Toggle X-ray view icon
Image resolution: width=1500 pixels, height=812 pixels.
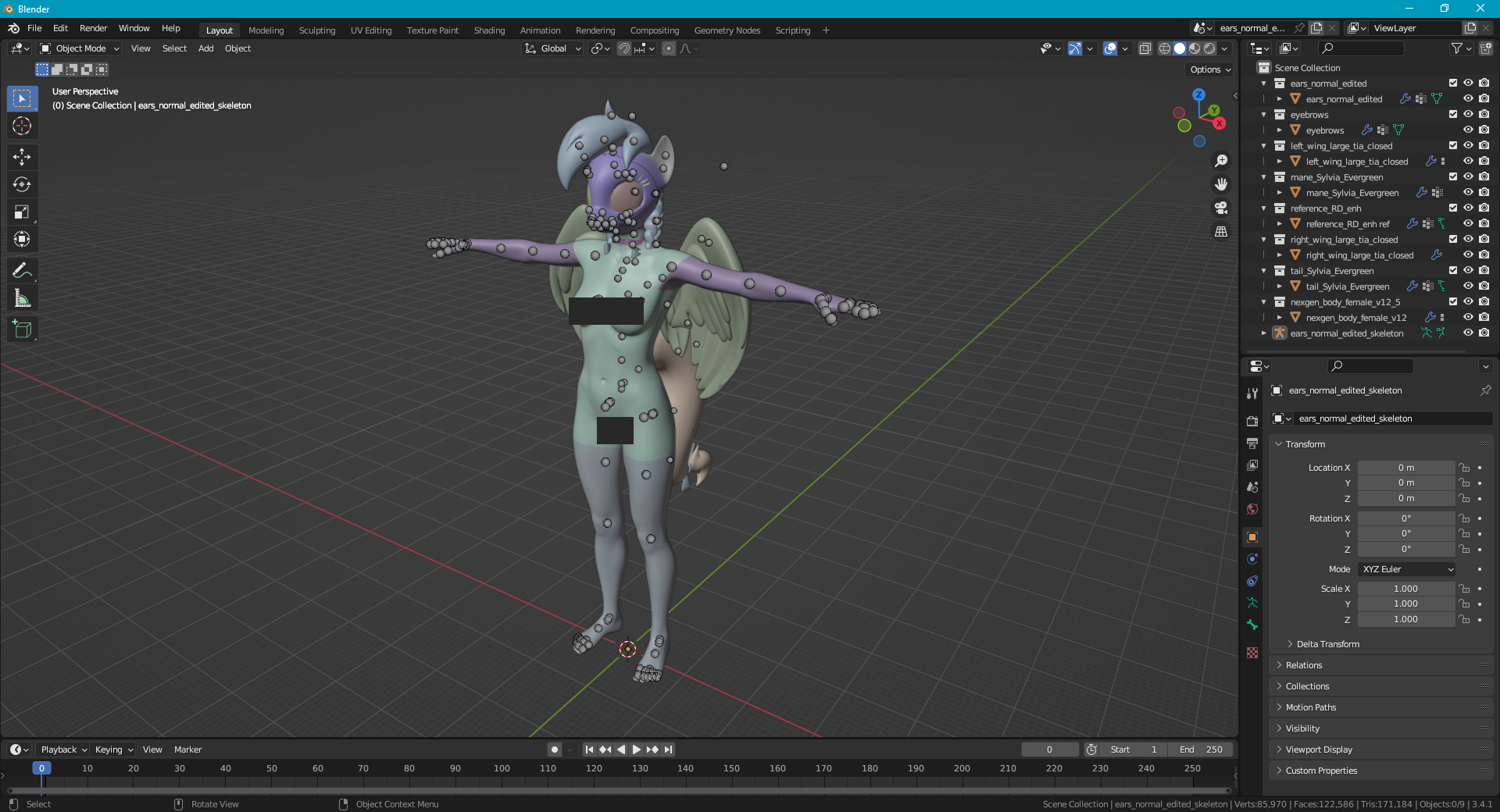pyautogui.click(x=1145, y=48)
